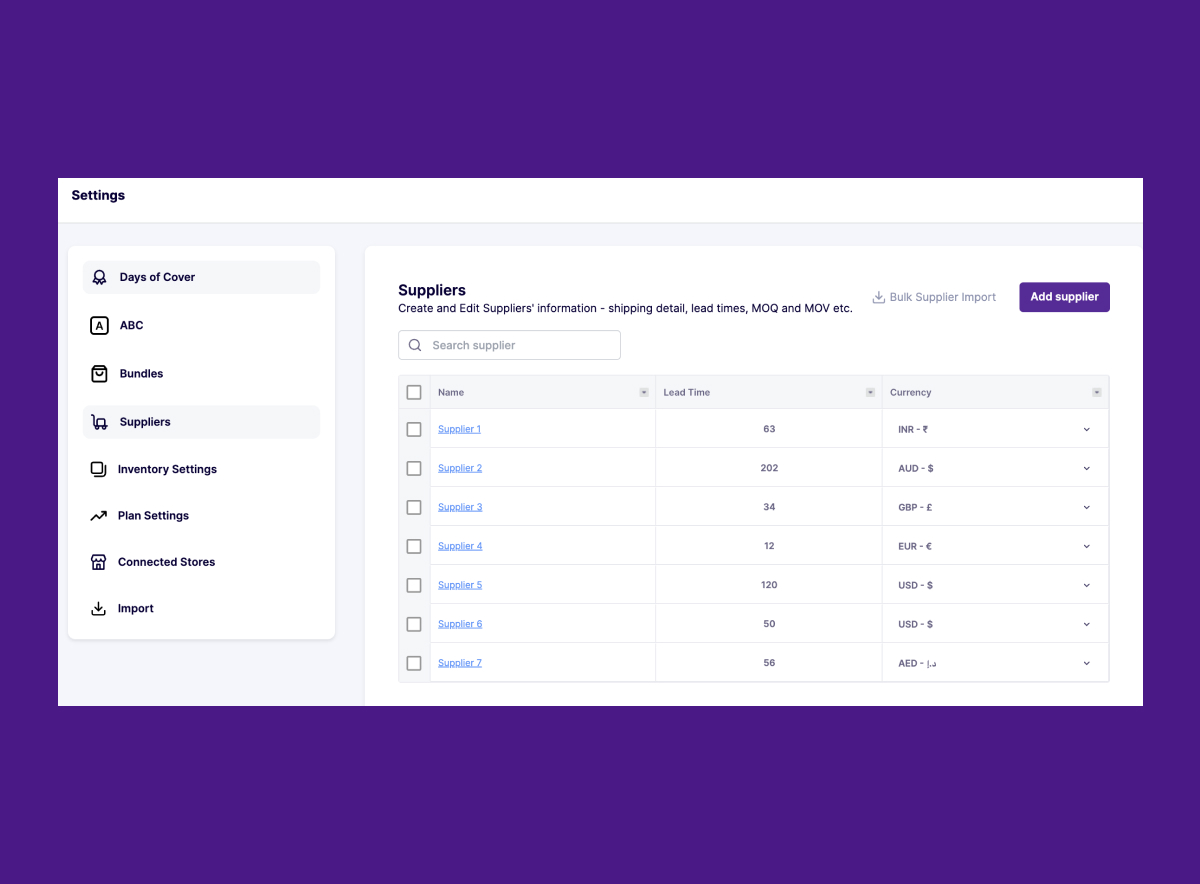Click lead time value 202
This screenshot has width=1200, height=884.
tap(769, 468)
